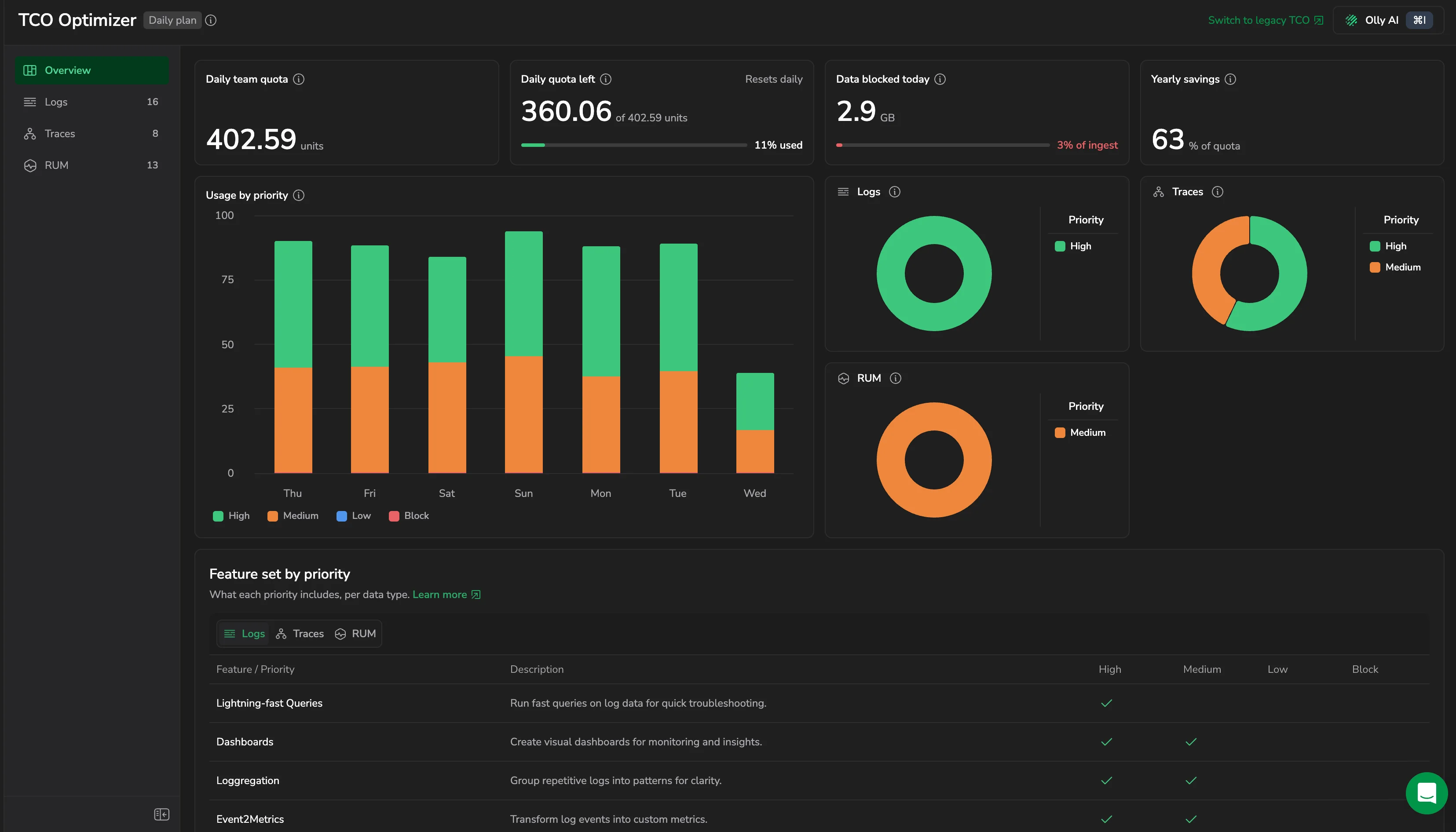Toggle Medium in the RUM donut legend
Viewport: 1456px width, 832px height.
pos(1080,432)
